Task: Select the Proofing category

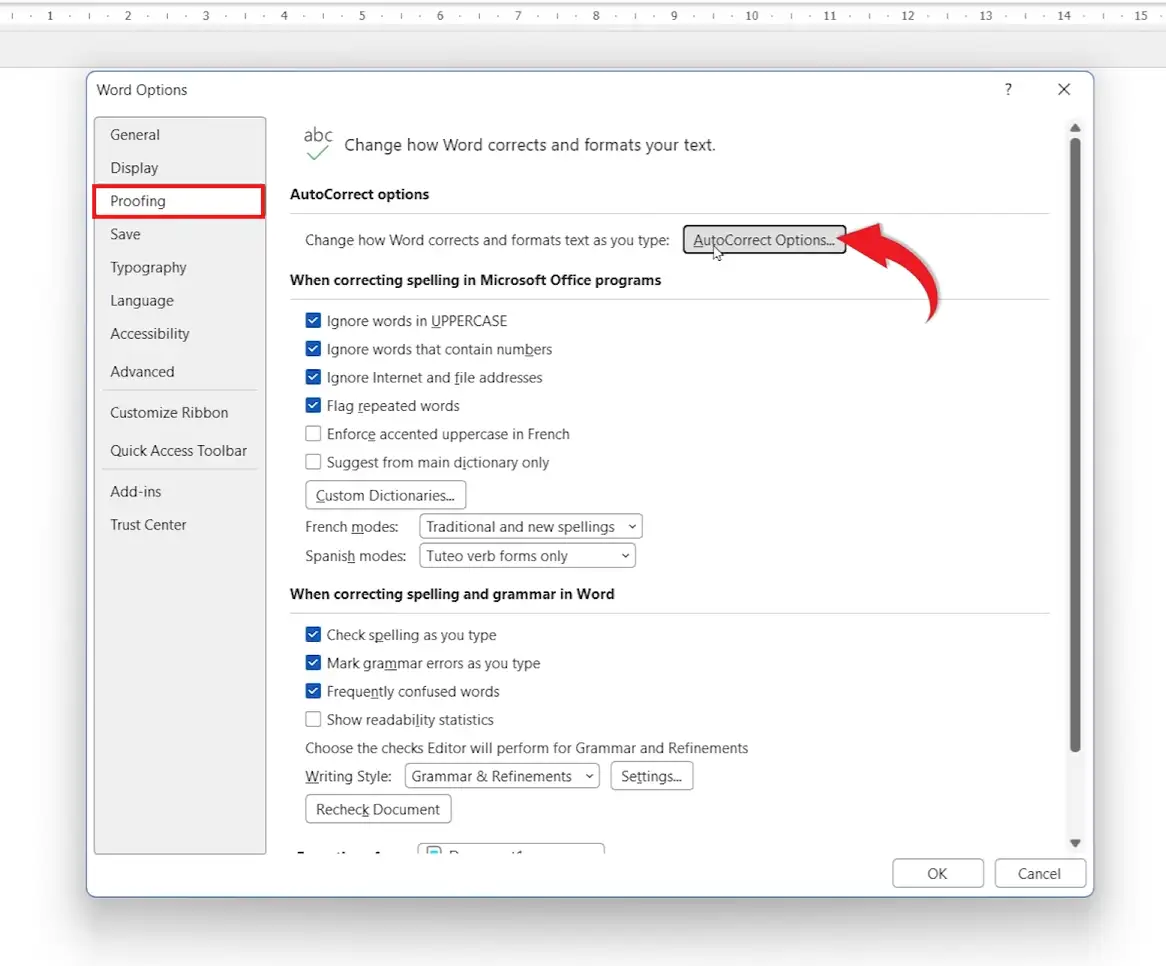Action: tap(179, 201)
